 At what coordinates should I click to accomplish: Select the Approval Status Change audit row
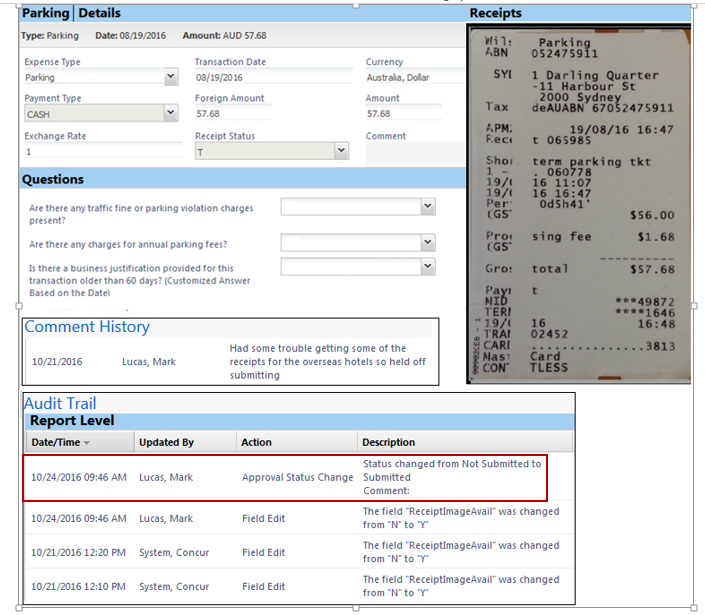point(297,477)
